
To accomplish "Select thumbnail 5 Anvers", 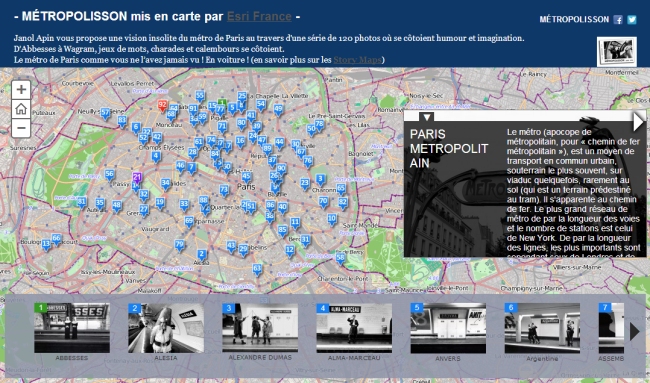I will (x=448, y=328).
